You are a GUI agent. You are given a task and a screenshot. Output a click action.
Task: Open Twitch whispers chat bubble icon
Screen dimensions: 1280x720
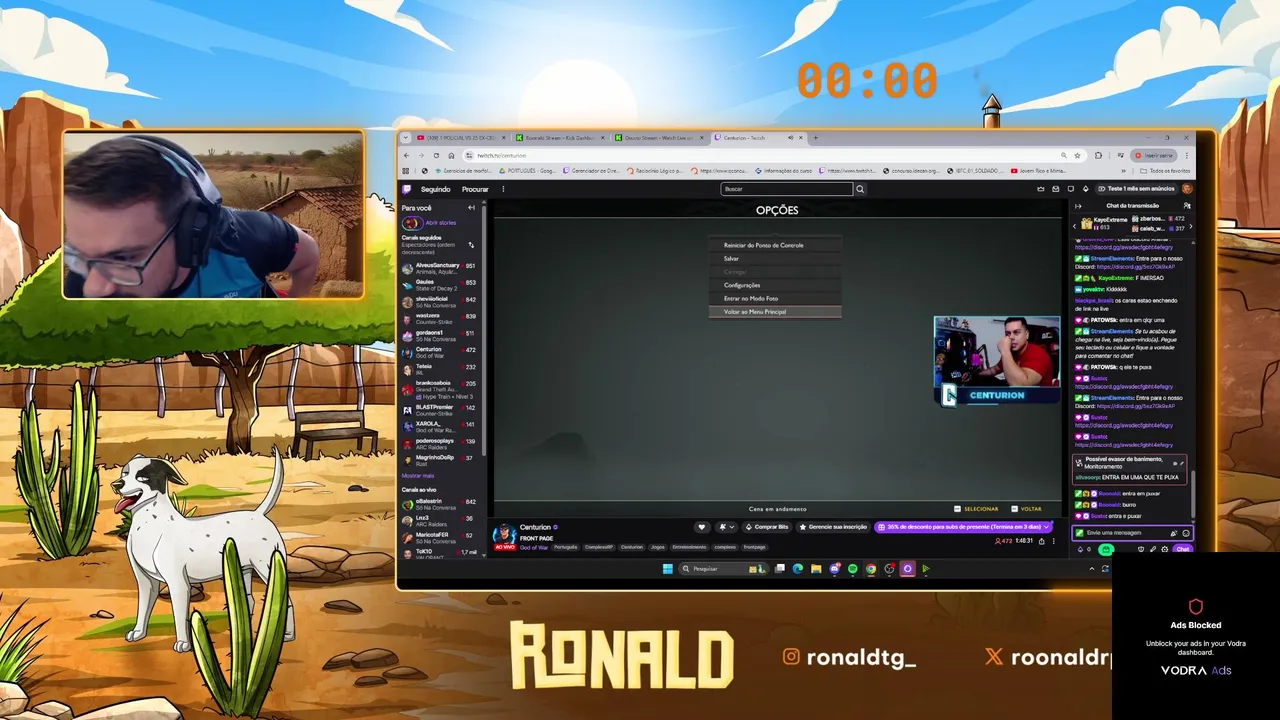click(1071, 189)
